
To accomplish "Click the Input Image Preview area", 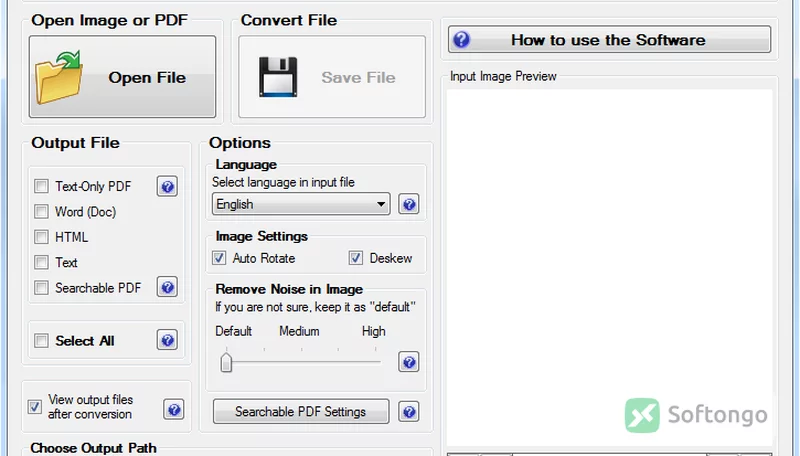I will click(609, 268).
